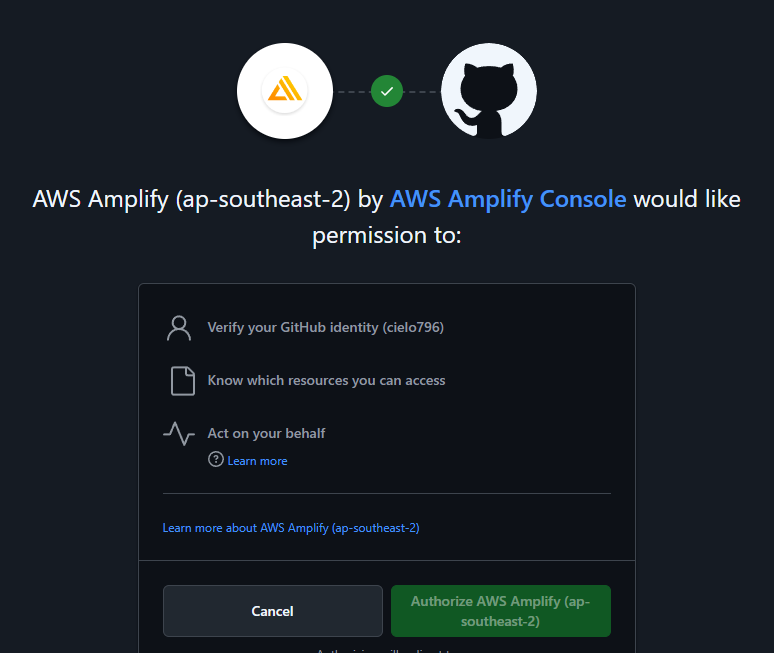Click the 'permission to:' heading line
The width and height of the screenshot is (774, 653).
(x=387, y=236)
